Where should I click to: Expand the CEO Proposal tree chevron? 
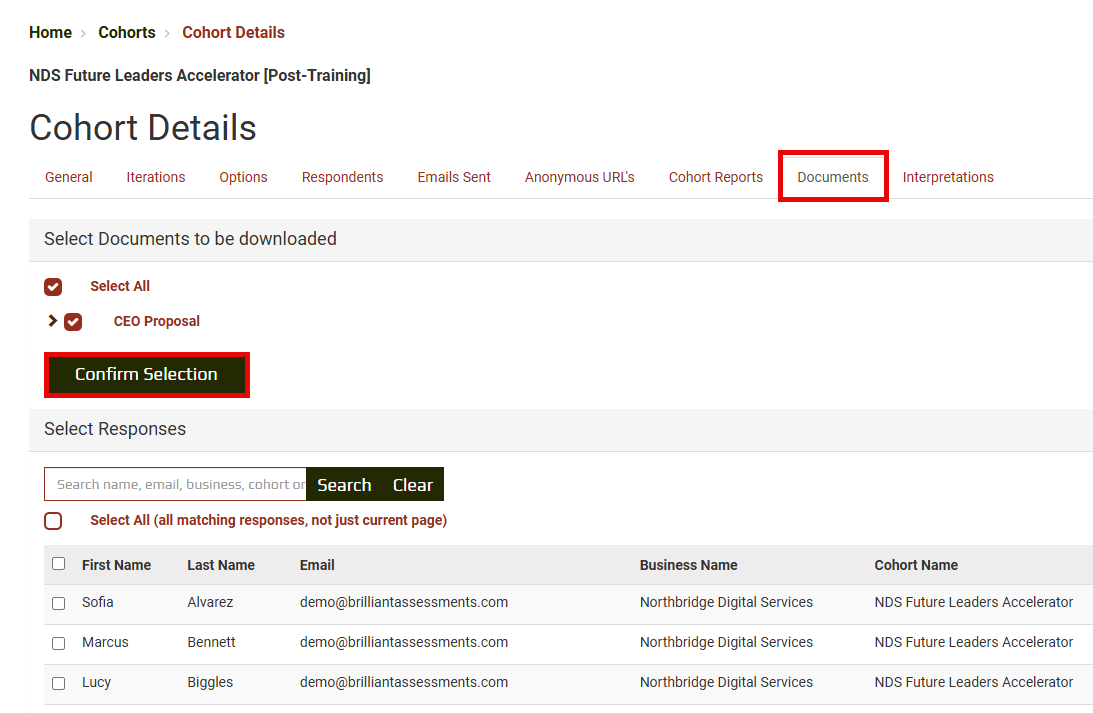point(52,321)
